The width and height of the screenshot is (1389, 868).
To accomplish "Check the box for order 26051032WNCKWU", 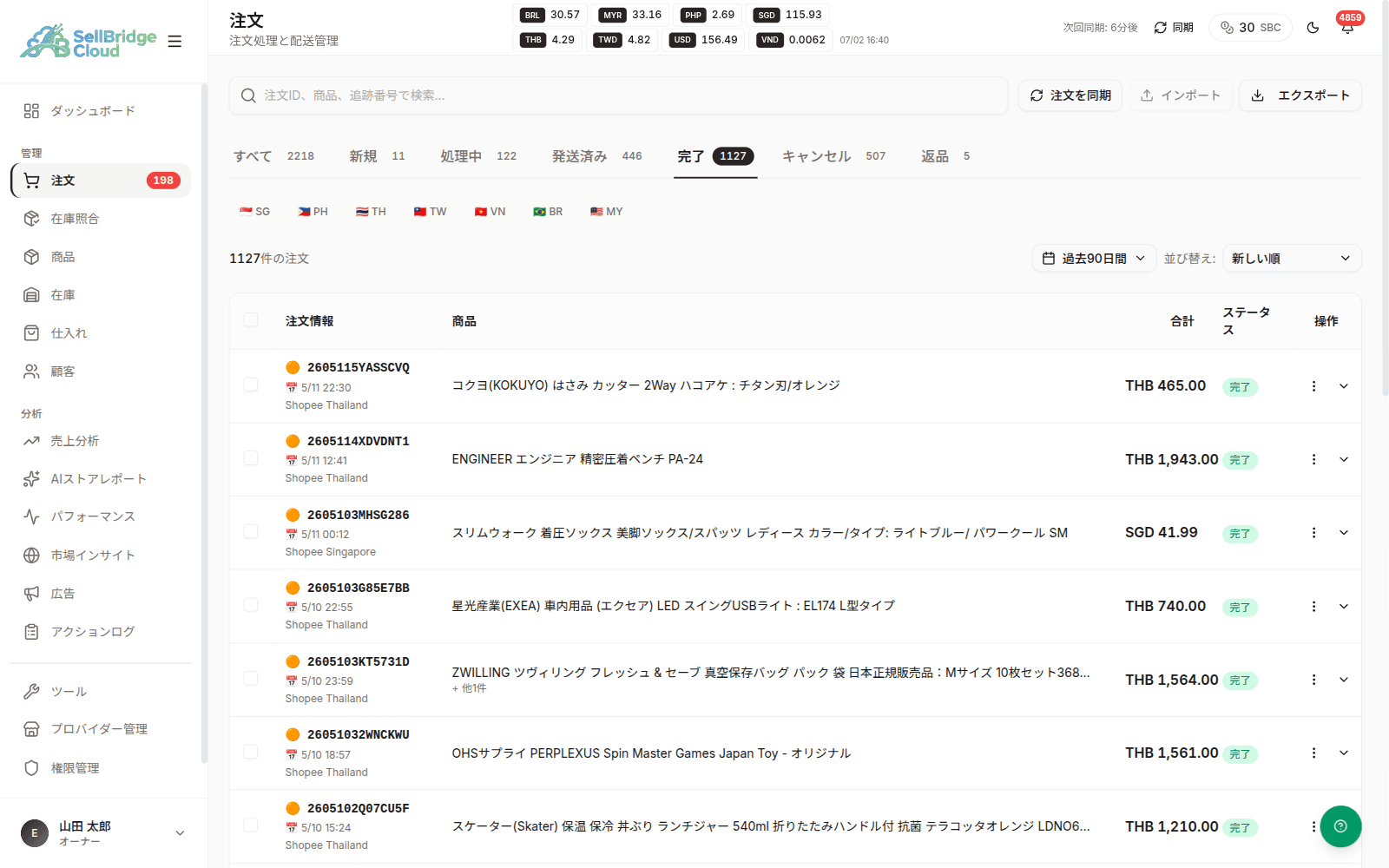I will click(251, 752).
